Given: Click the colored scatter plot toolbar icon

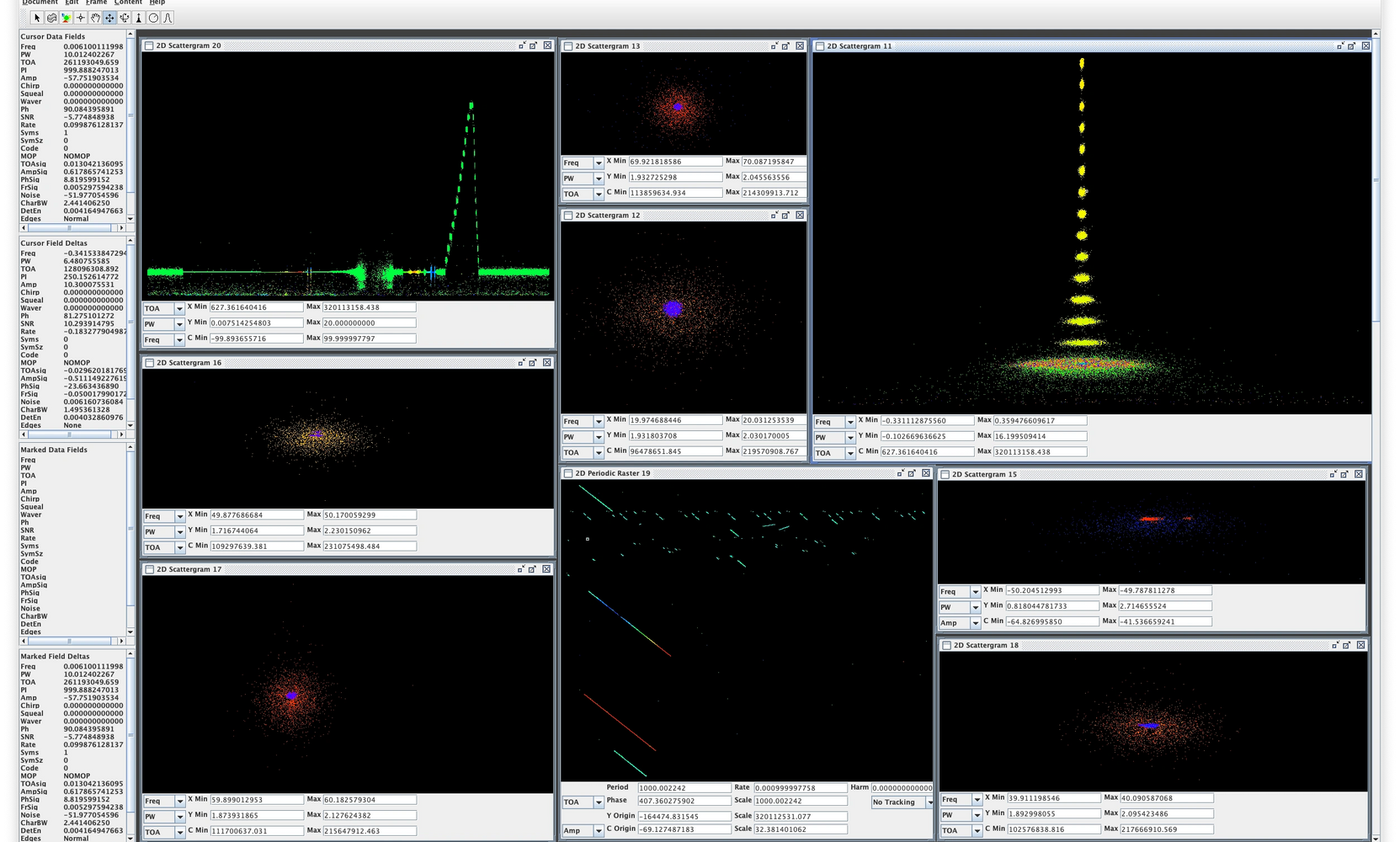Looking at the screenshot, I should (x=66, y=18).
